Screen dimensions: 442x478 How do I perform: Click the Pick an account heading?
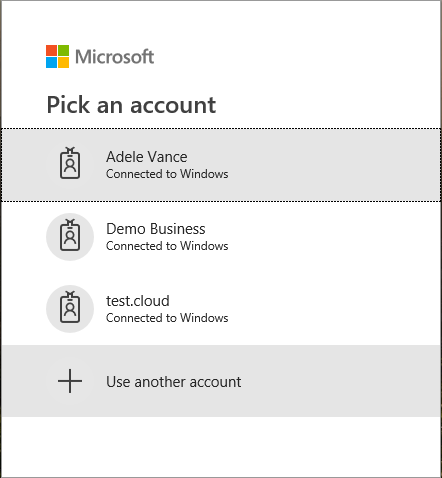tap(131, 105)
